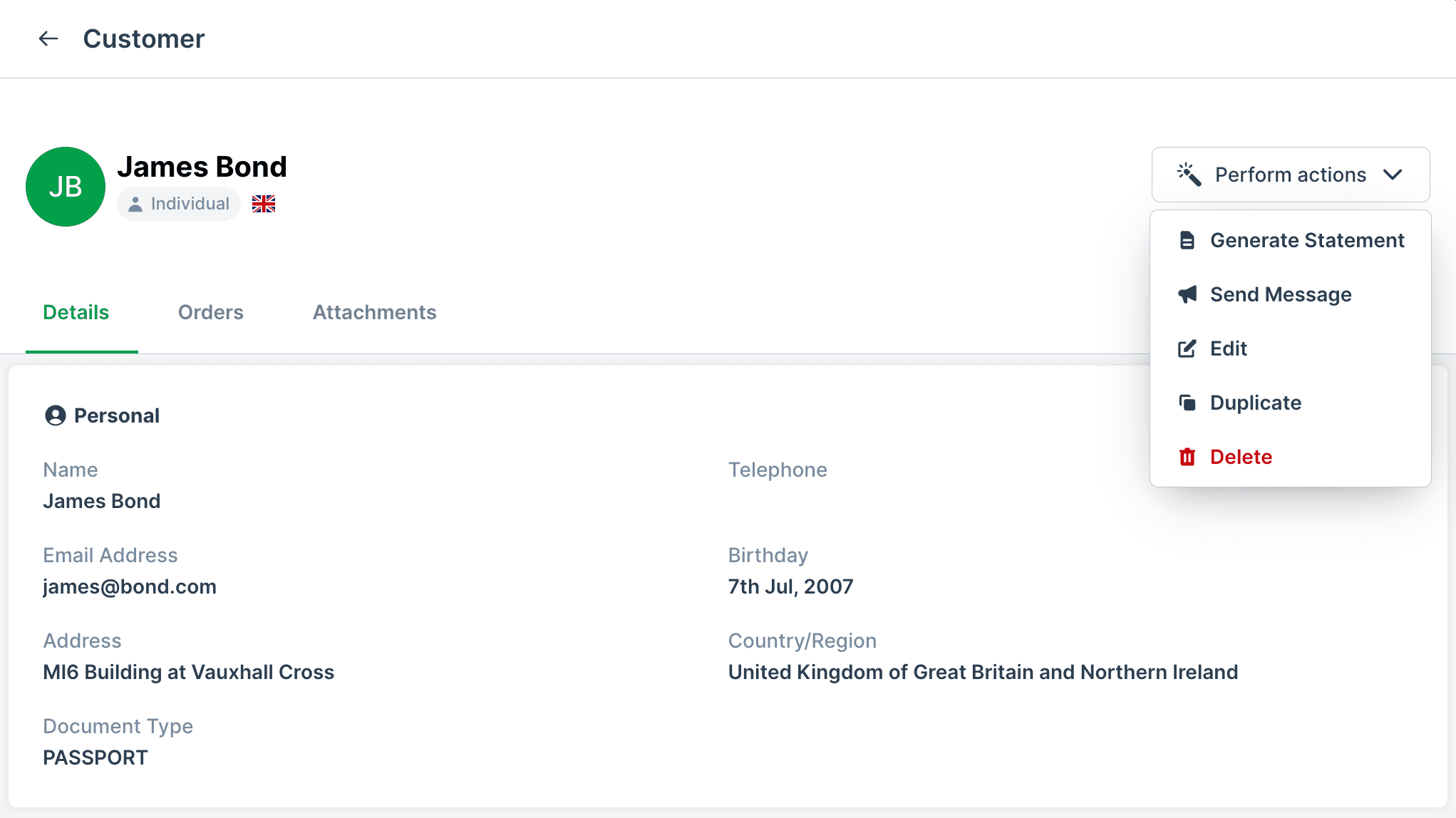Click the red trash Delete icon
This screenshot has width=1456, height=818.
pos(1187,457)
